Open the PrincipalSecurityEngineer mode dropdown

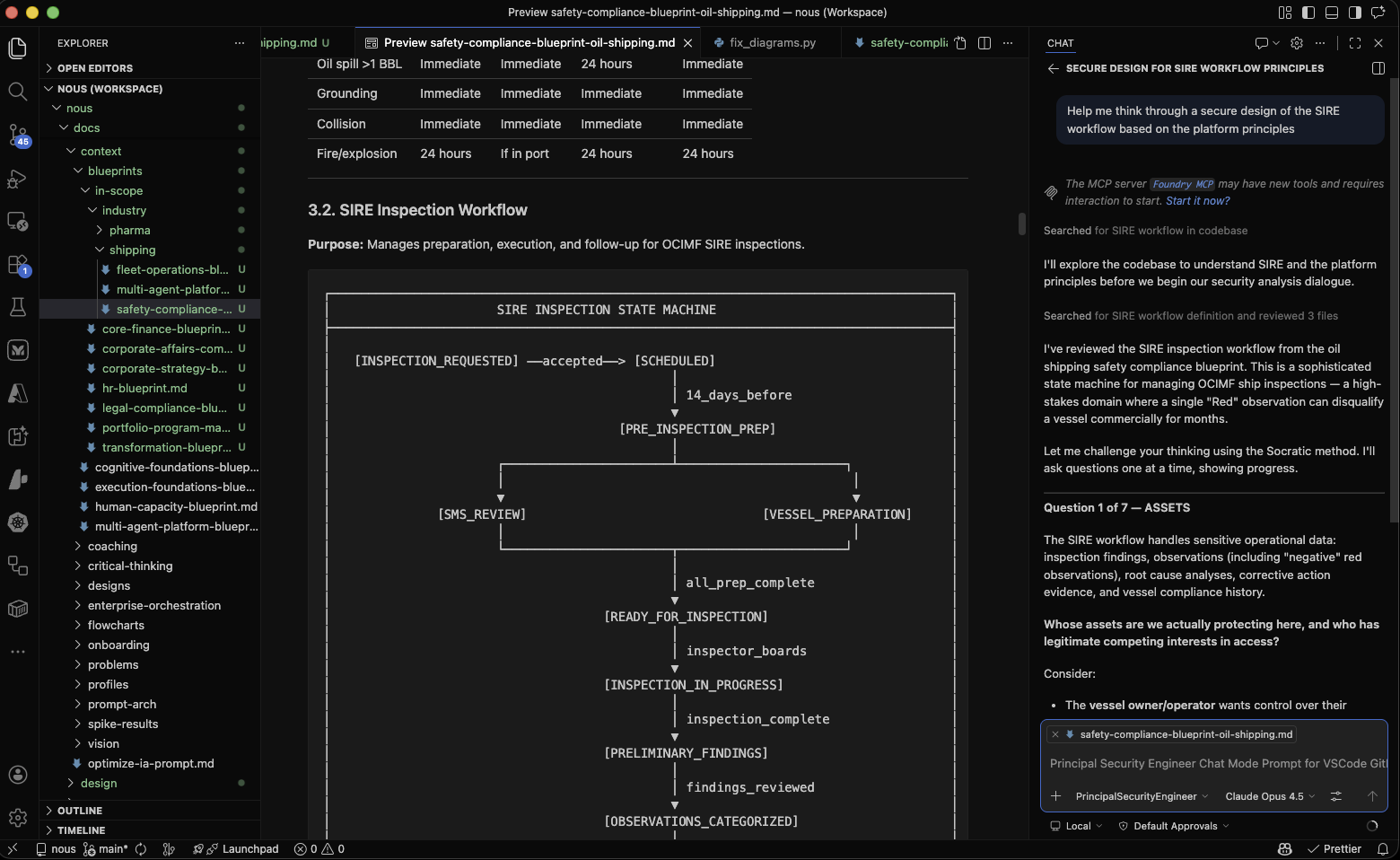[x=1140, y=796]
